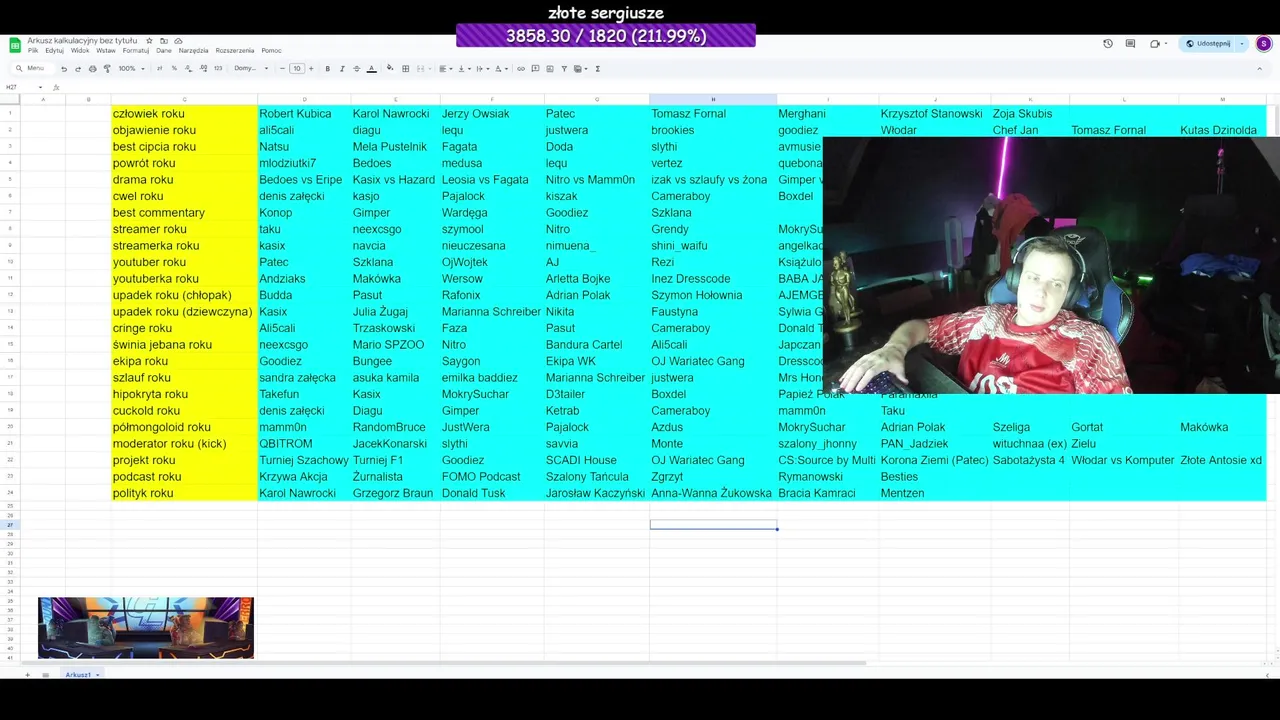Undo the last edit in Sheets
The image size is (1280, 720).
(x=63, y=69)
